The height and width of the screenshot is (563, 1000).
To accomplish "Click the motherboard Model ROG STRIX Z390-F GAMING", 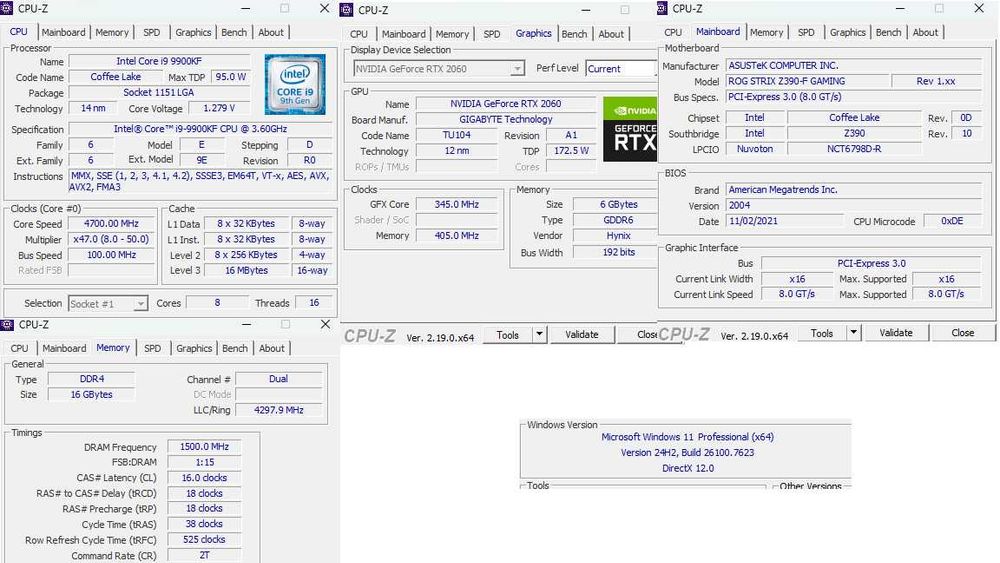I will tap(807, 81).
